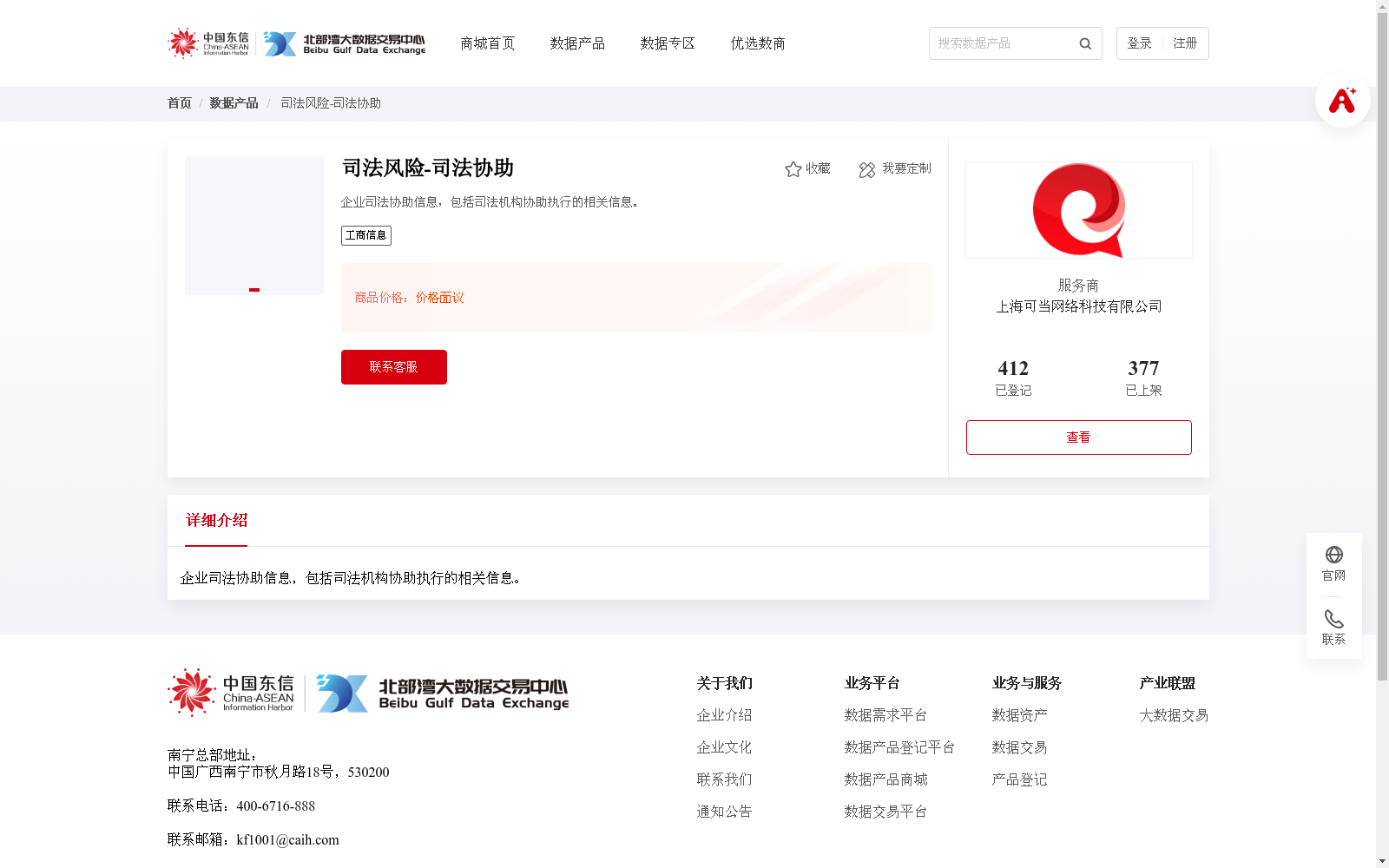This screenshot has width=1389, height=868.
Task: Click the customize icon 我要定制
Action: pyautogui.click(x=867, y=169)
